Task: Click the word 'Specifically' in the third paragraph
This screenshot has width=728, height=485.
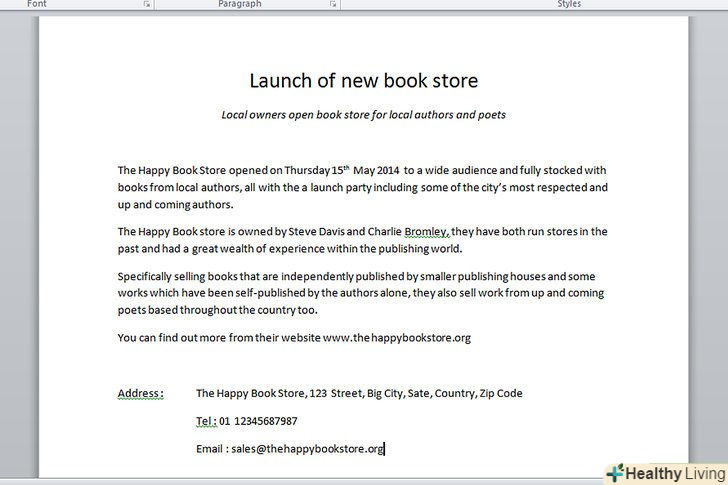Action: (x=144, y=277)
